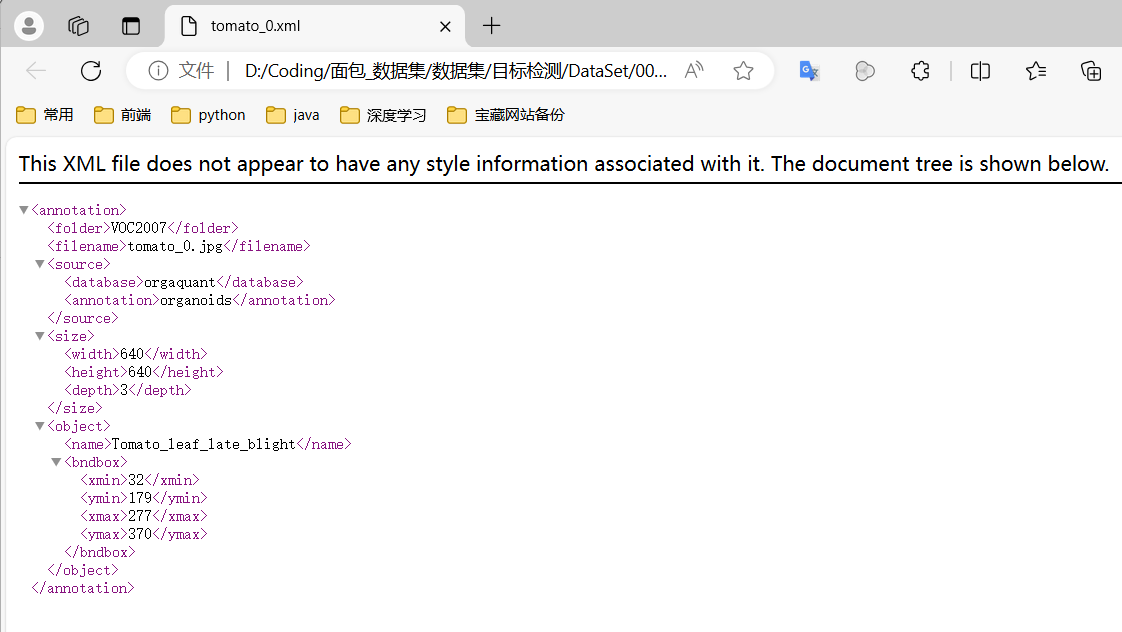The width and height of the screenshot is (1122, 632).
Task: Open the vertical tabs panel icon
Action: coord(131,26)
